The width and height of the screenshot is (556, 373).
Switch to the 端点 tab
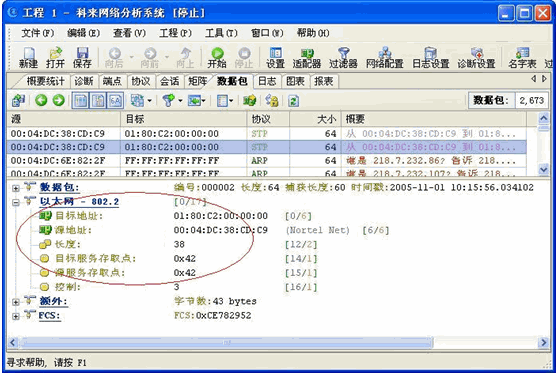click(x=112, y=81)
